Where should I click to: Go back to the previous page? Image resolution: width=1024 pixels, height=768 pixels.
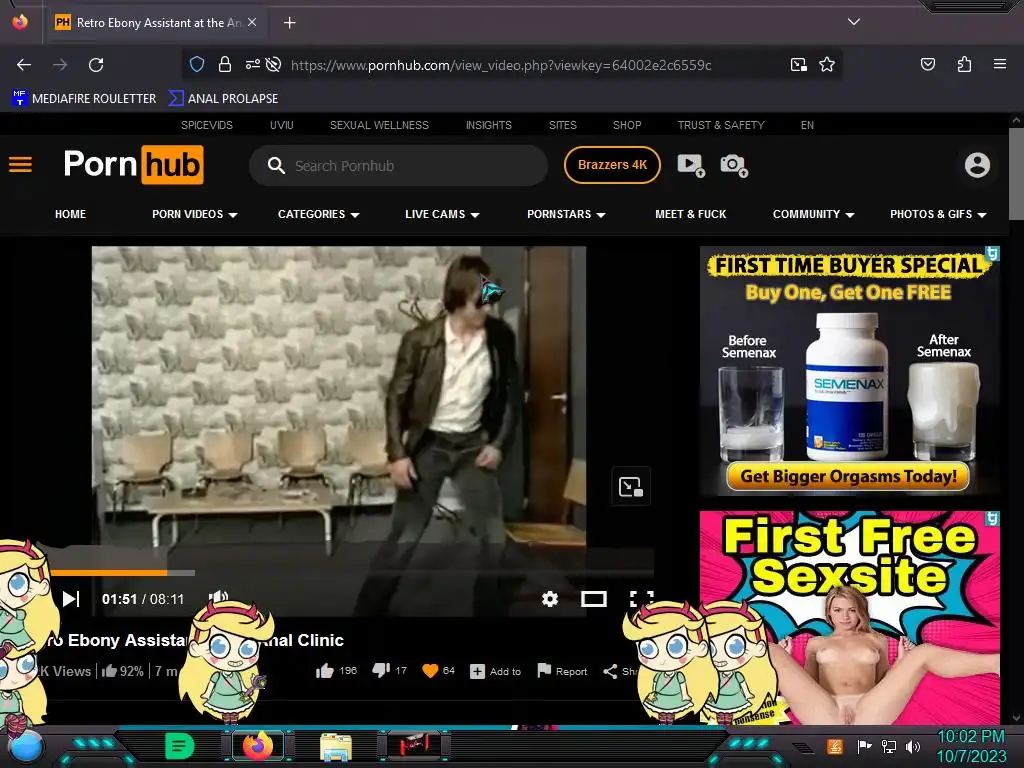(x=24, y=65)
